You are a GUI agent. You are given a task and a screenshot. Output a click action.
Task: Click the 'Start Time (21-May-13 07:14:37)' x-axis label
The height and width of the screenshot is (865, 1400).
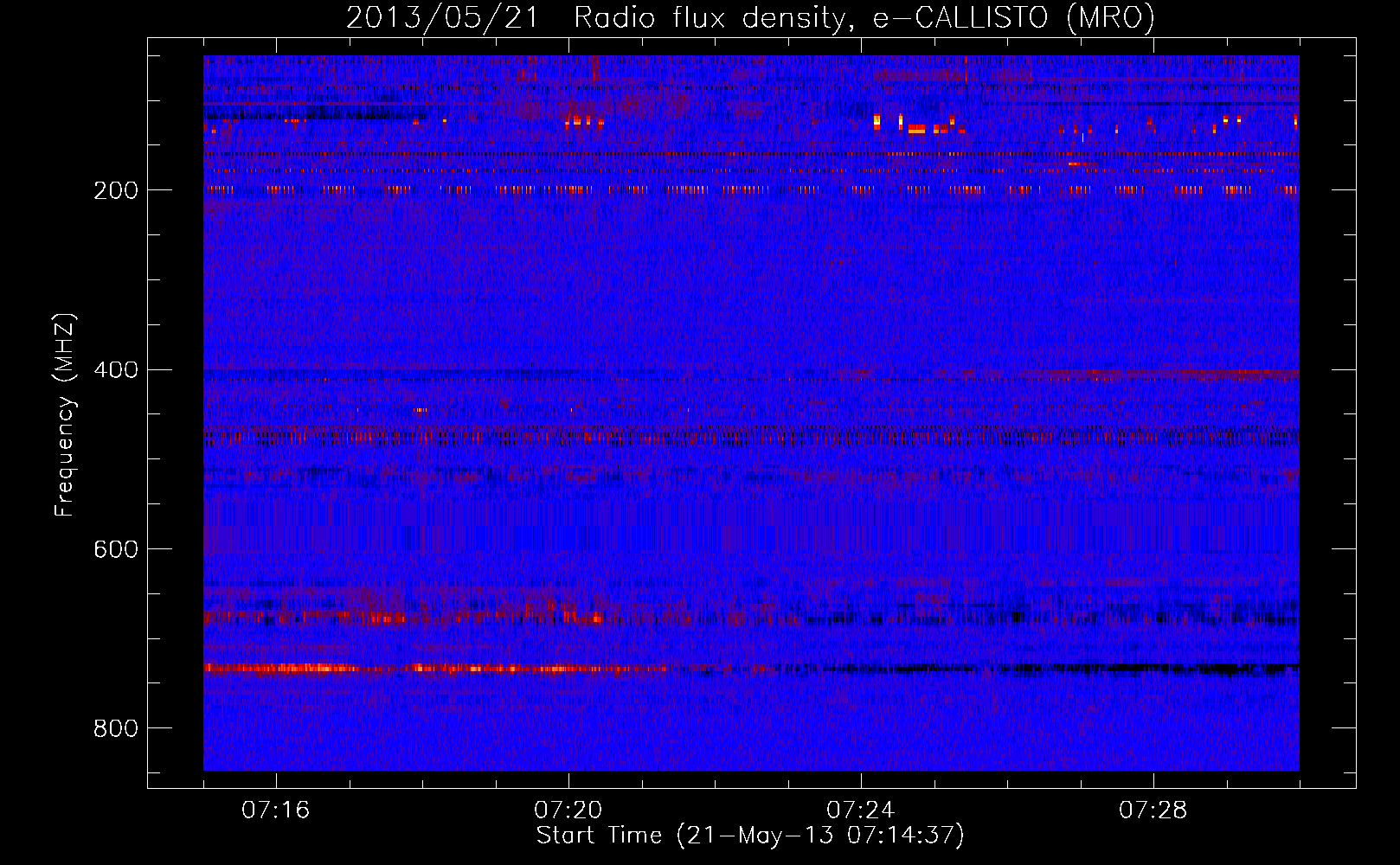click(x=750, y=836)
